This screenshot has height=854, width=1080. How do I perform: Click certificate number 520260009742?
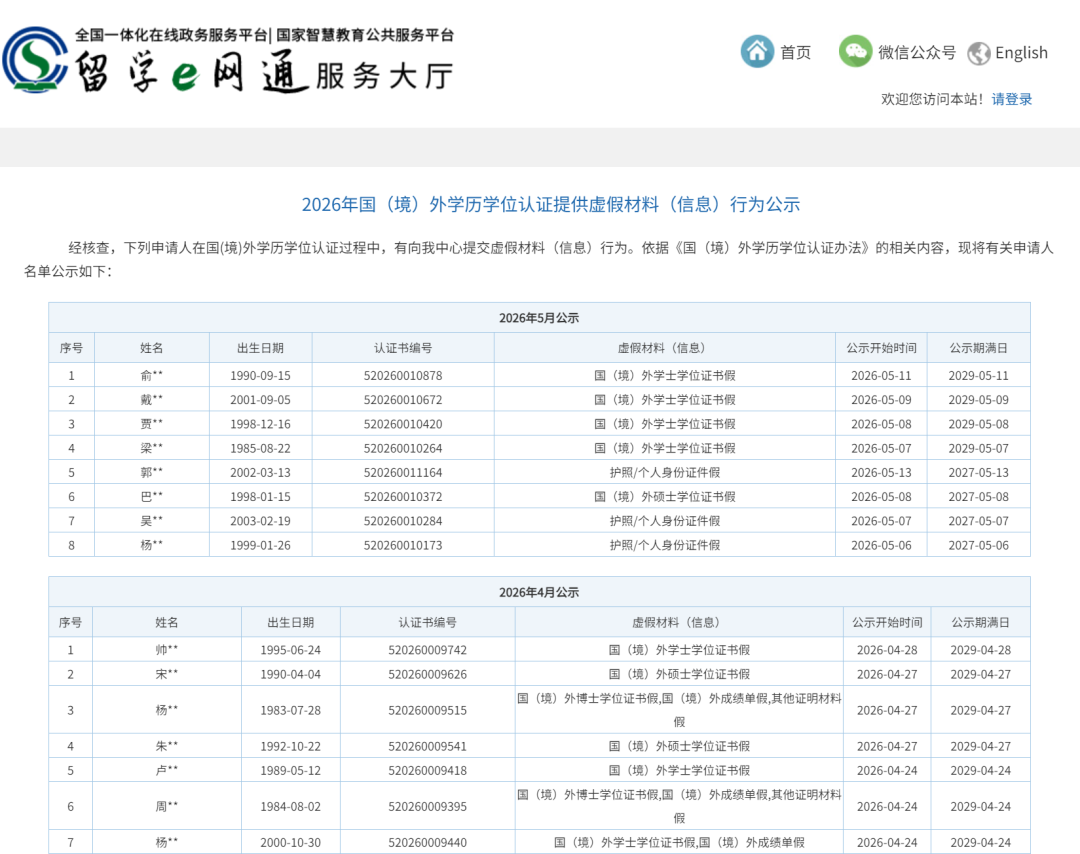click(427, 650)
